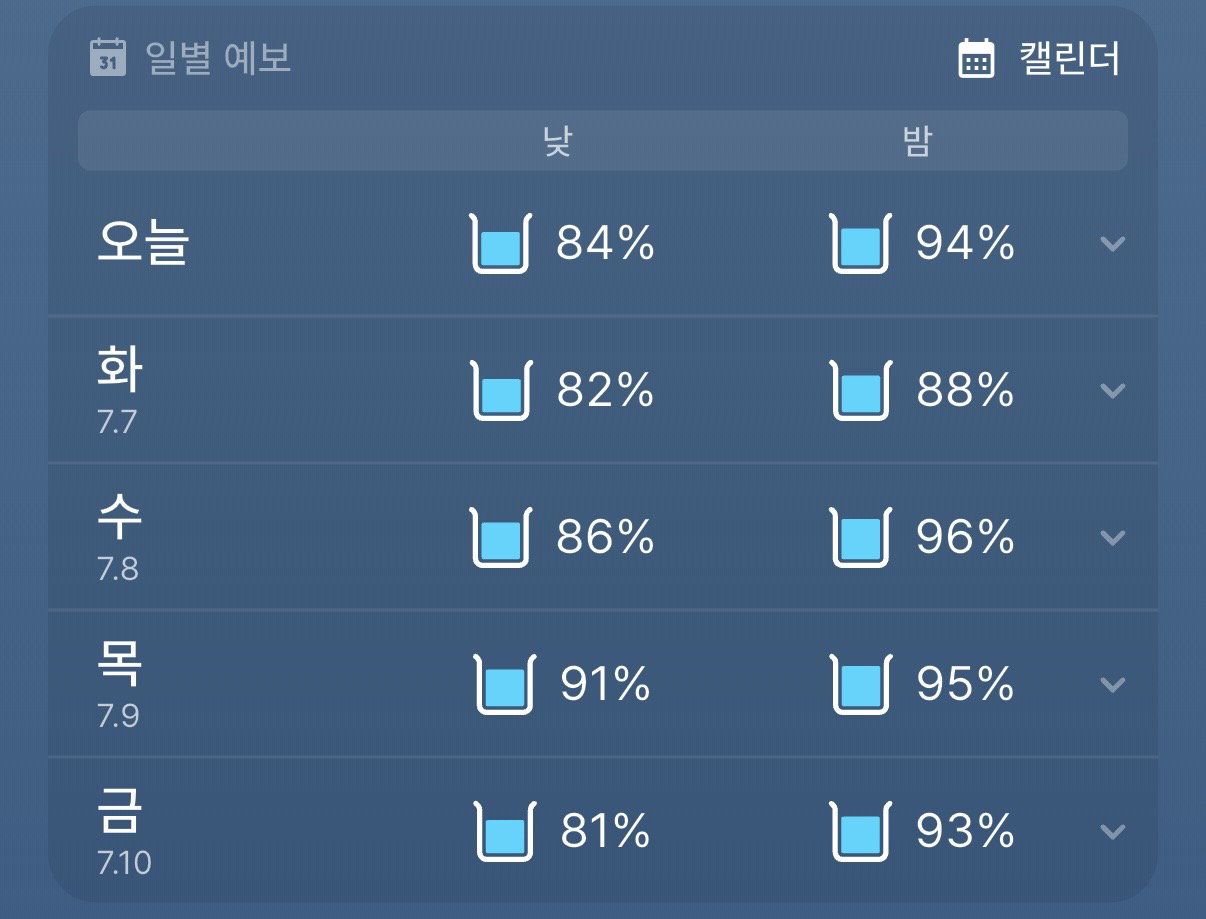The width and height of the screenshot is (1206, 919).
Task: Expand the 오늘 row chevron
Action: 1112,244
